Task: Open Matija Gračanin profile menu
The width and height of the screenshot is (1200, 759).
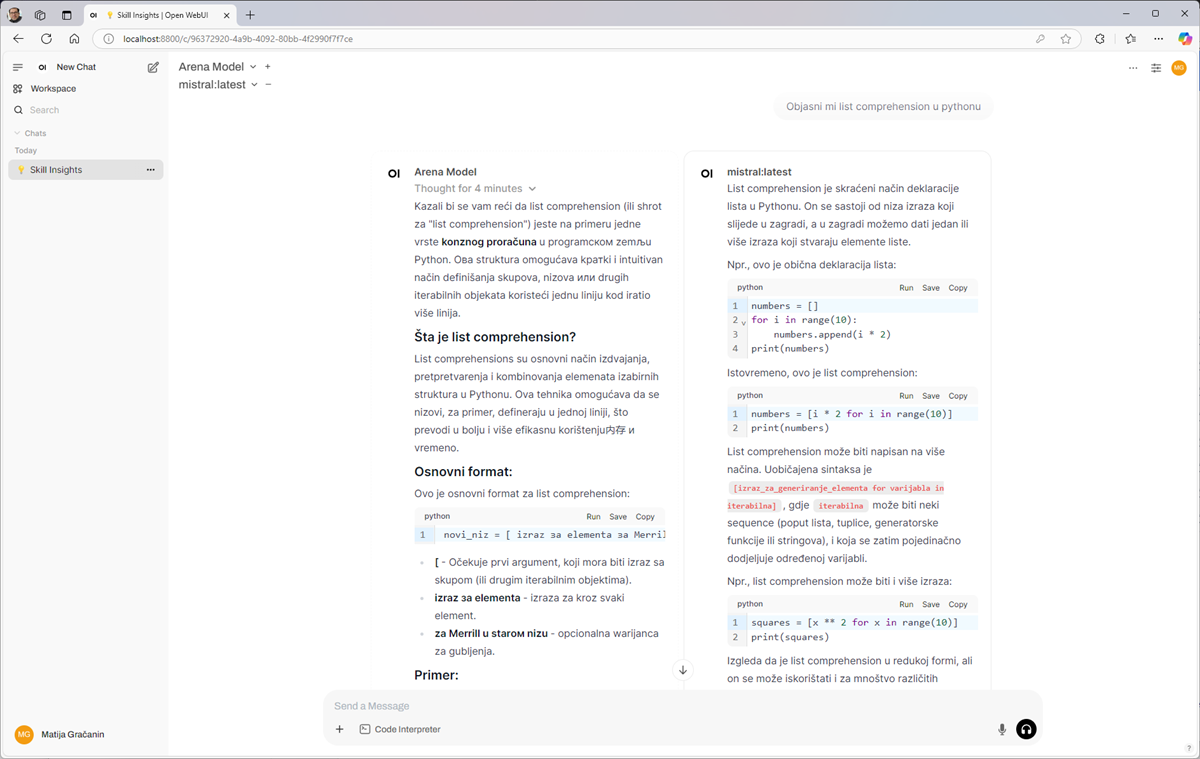Action: tap(84, 735)
